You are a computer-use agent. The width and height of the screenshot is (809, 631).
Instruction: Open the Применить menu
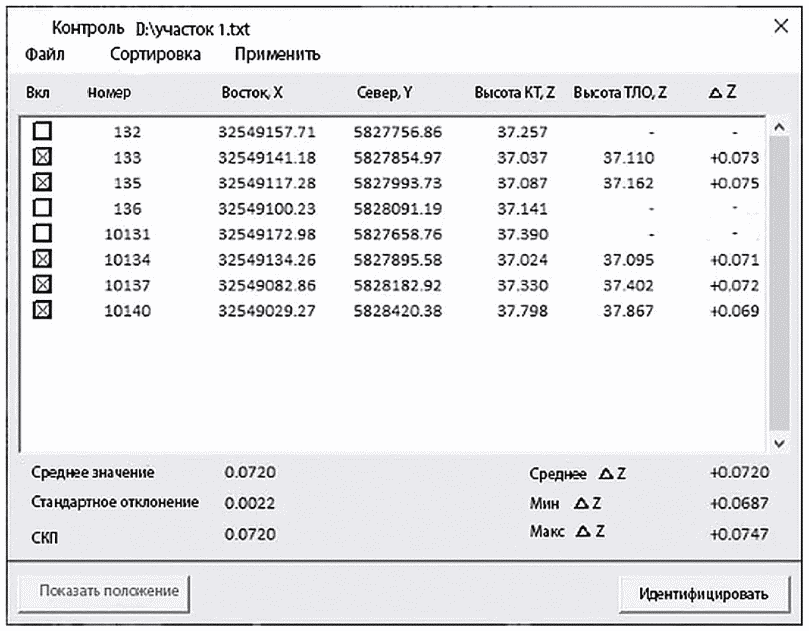coord(277,54)
